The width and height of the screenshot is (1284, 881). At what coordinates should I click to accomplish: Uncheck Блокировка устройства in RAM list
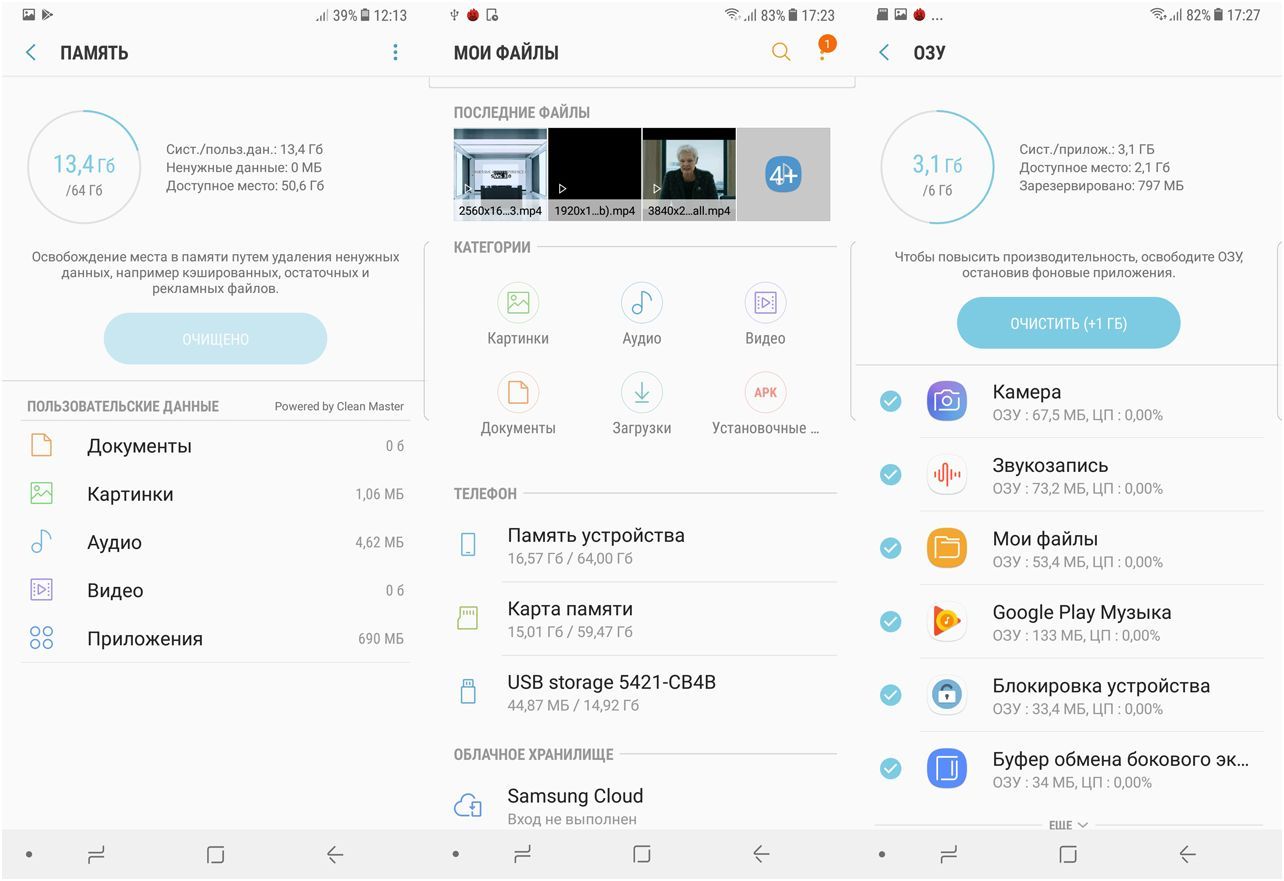[890, 695]
